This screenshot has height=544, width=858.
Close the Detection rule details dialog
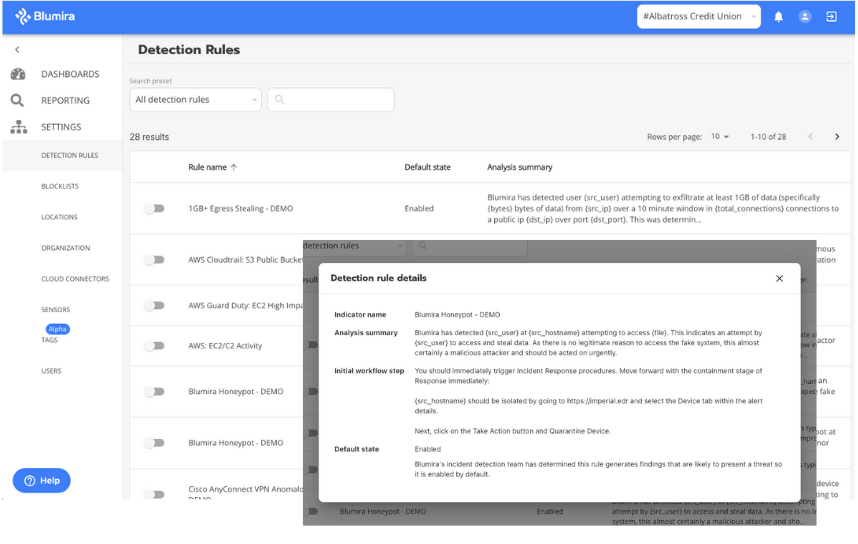779,279
